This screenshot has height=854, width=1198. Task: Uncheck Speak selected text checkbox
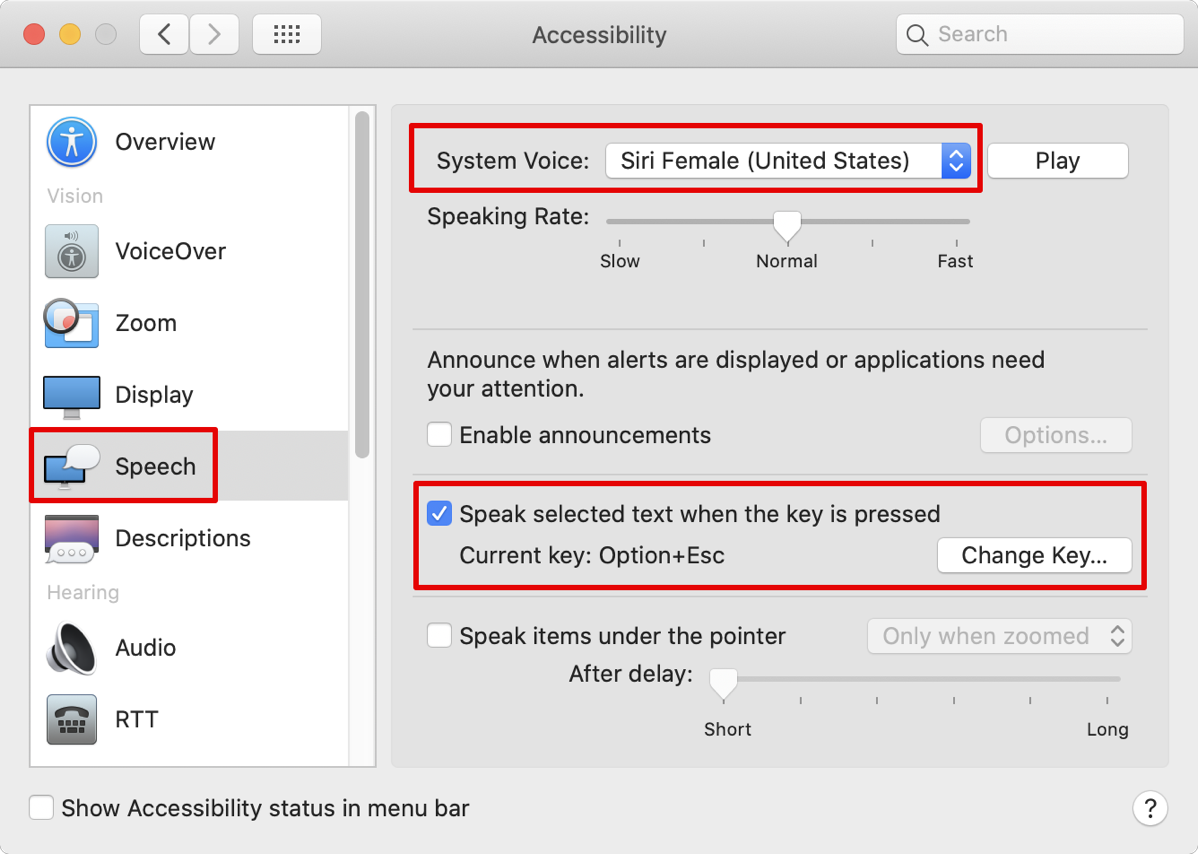[x=439, y=514]
